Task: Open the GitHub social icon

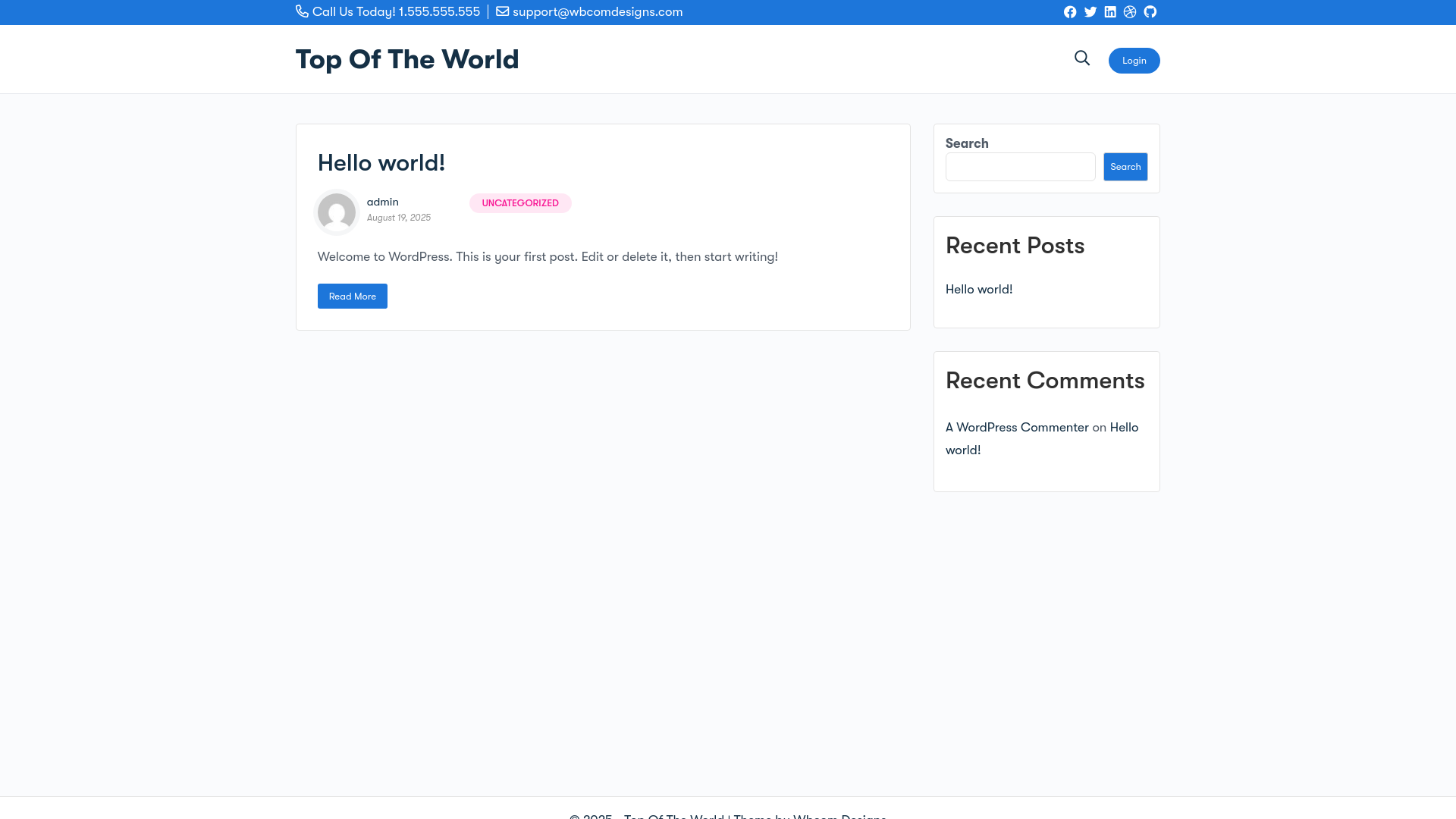Action: coord(1150,12)
